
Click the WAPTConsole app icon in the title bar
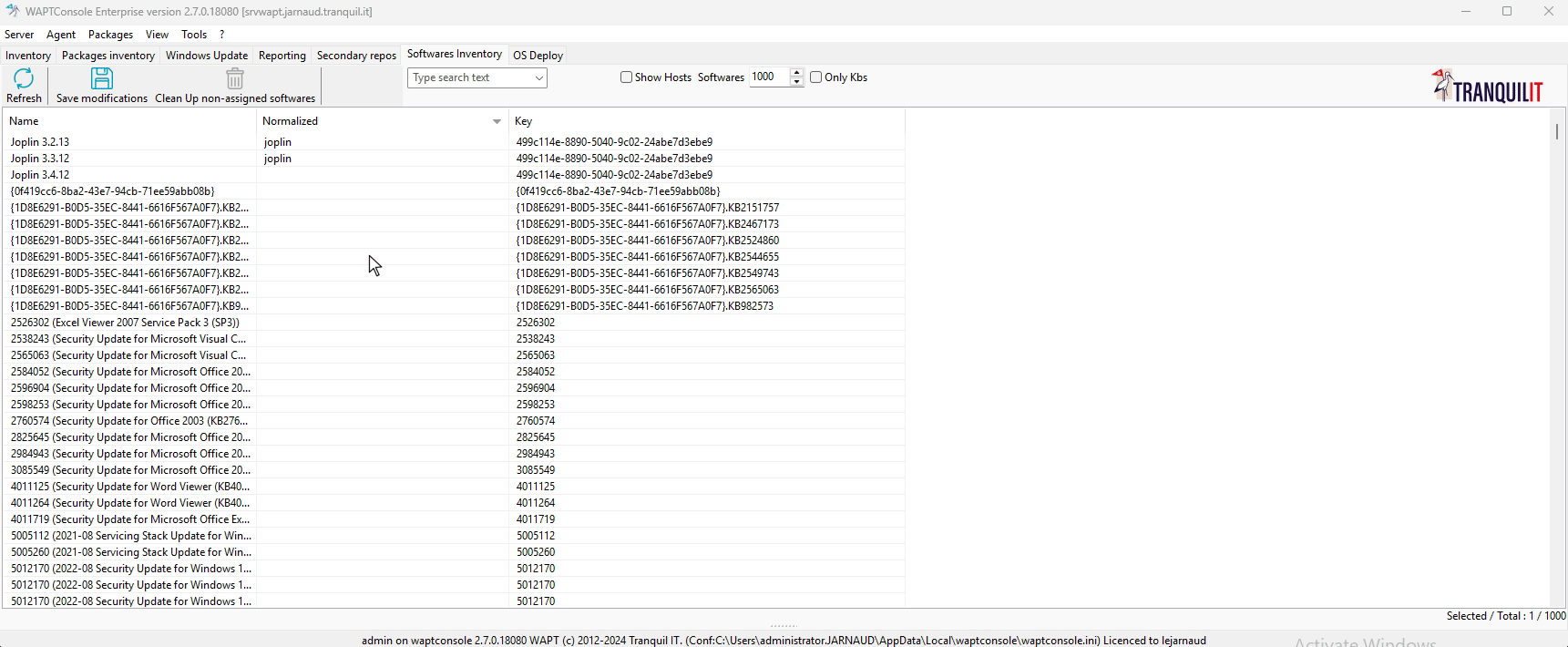[12, 11]
